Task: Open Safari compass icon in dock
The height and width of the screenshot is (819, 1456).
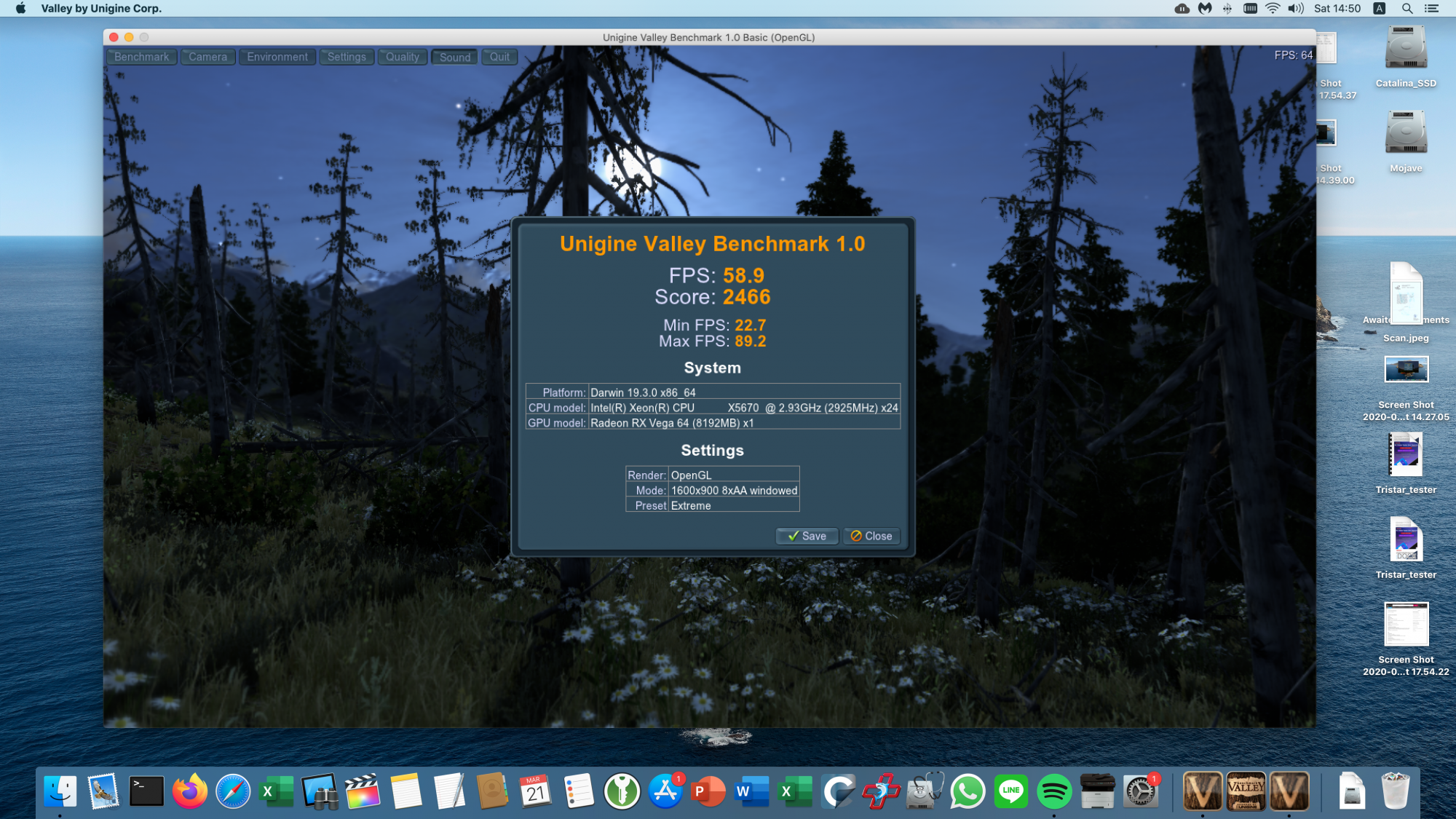Action: [x=233, y=791]
